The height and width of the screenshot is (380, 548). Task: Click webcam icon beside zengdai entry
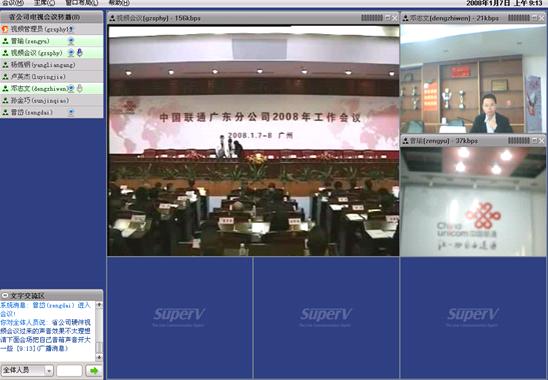click(71, 113)
